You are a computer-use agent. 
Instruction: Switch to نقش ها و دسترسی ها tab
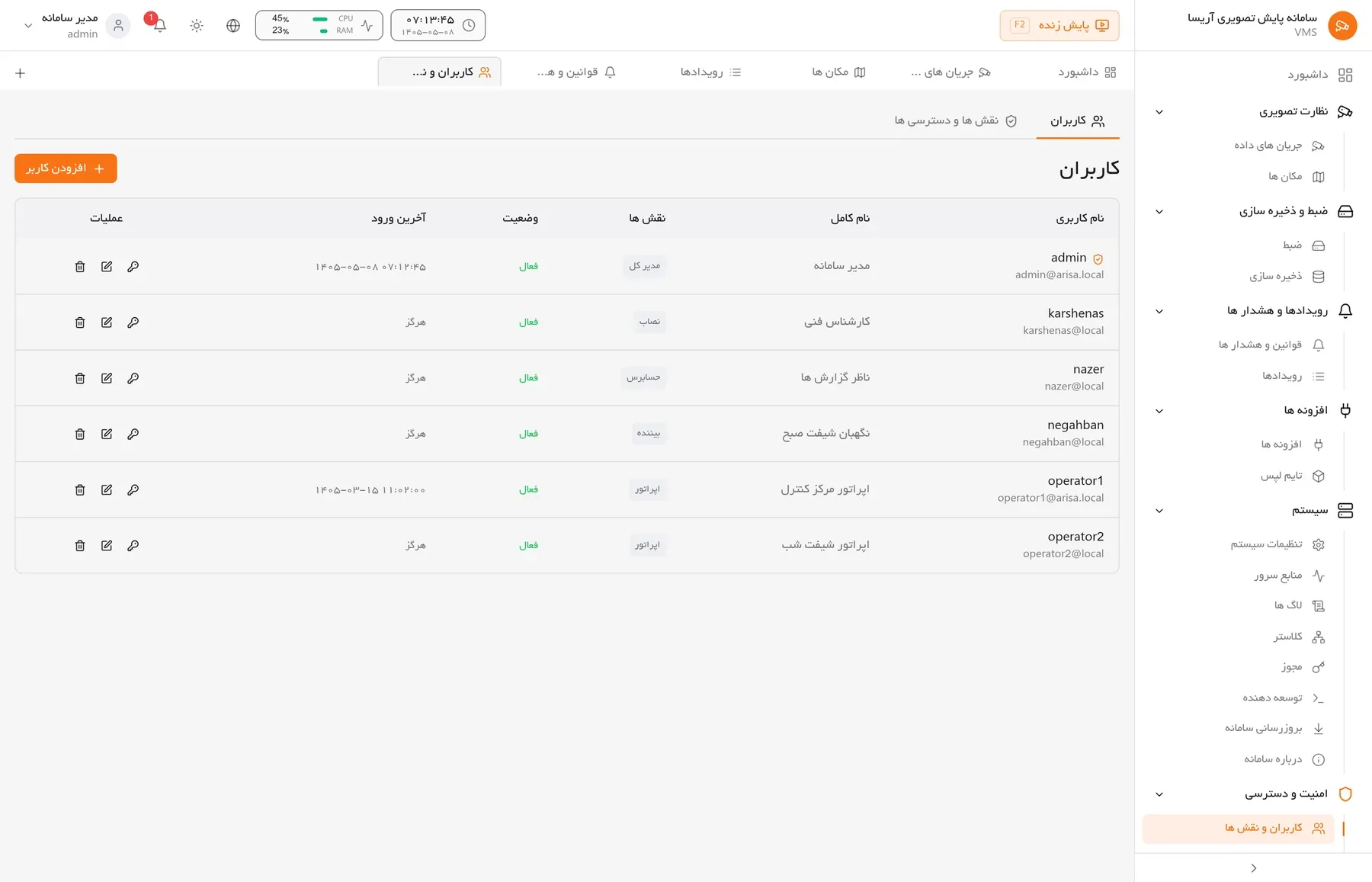click(x=956, y=120)
